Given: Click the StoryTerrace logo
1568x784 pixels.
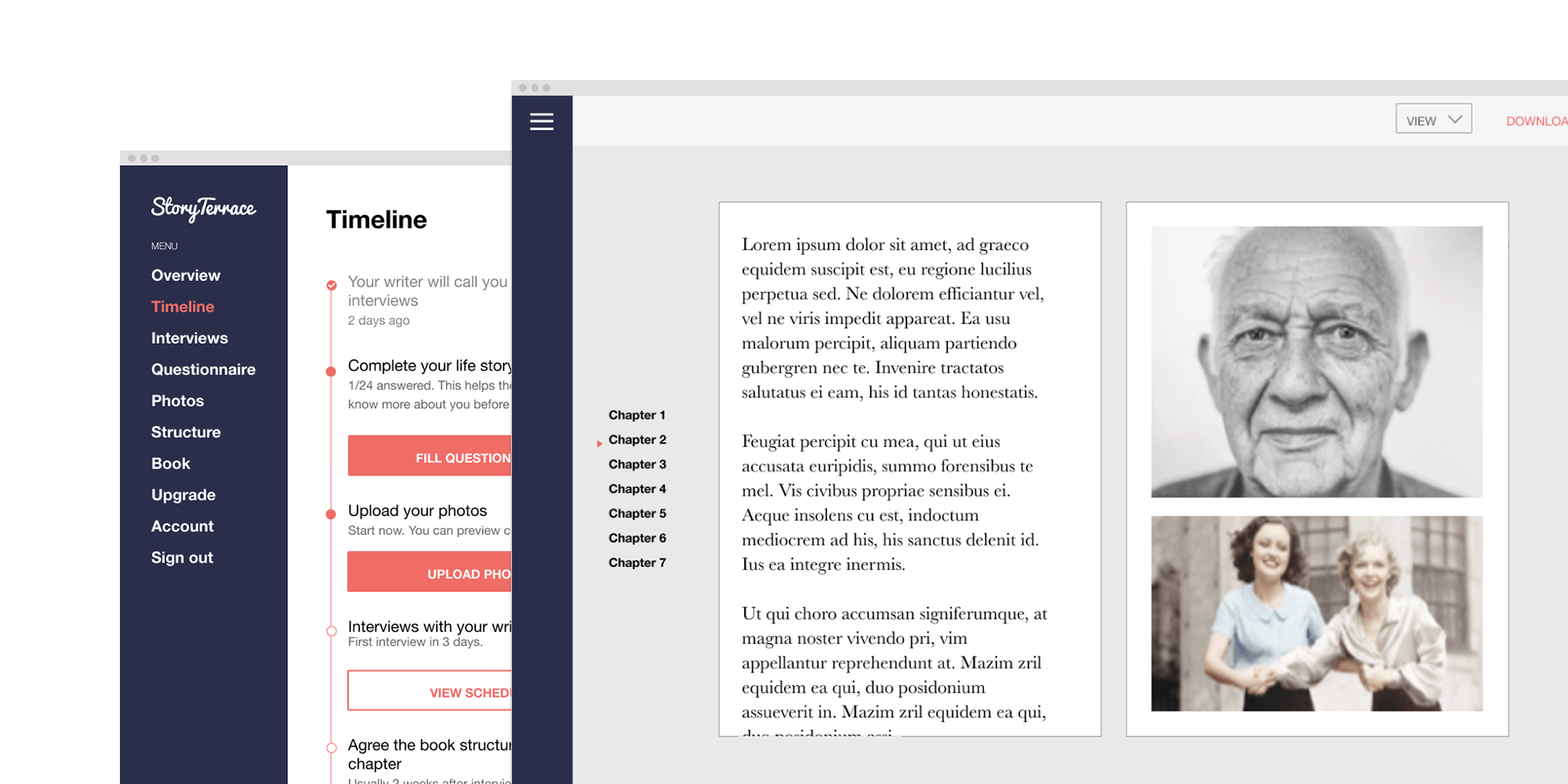Looking at the screenshot, I should pos(203,208).
